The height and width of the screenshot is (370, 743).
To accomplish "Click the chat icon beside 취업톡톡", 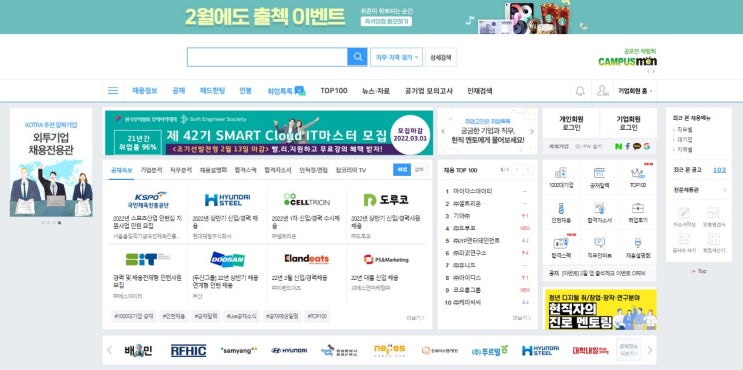I will 300,90.
